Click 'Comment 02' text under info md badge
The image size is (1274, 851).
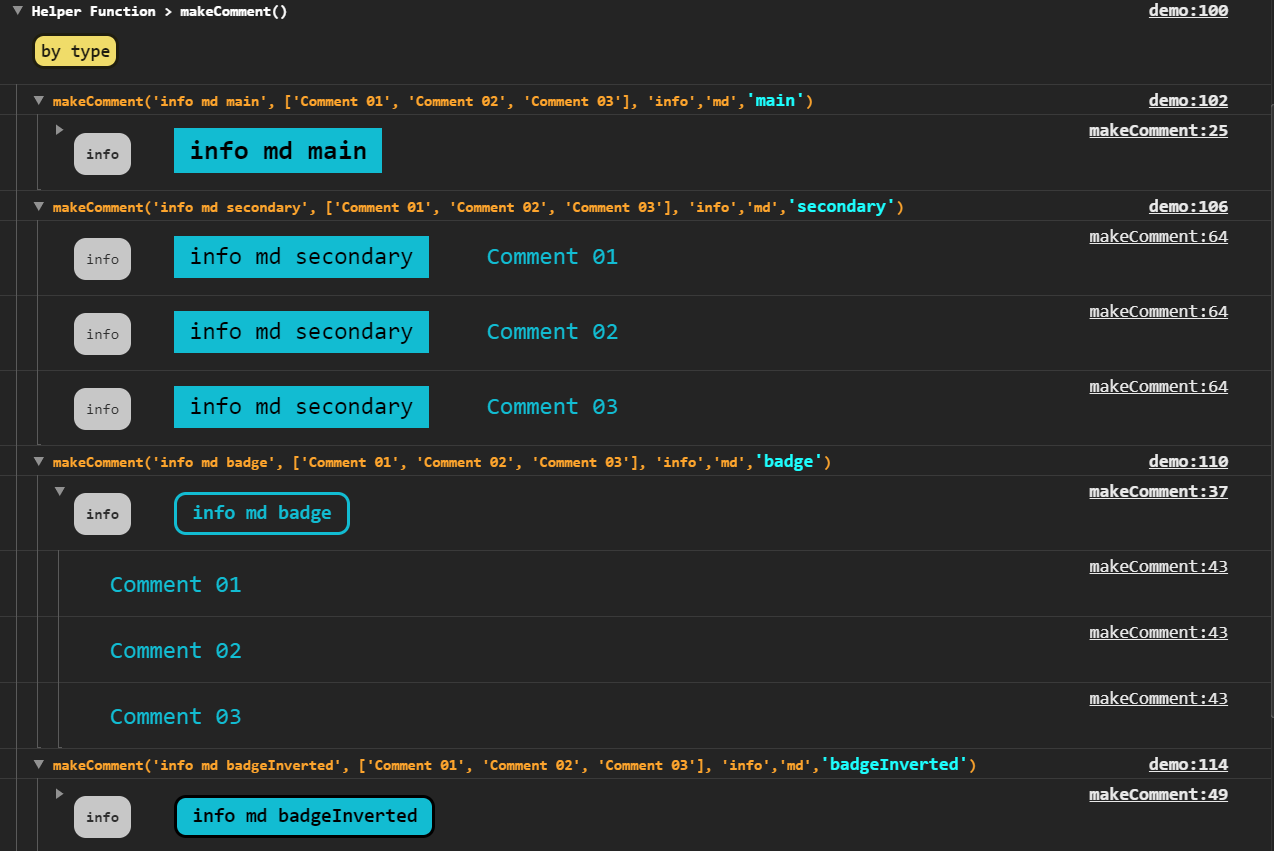click(175, 651)
